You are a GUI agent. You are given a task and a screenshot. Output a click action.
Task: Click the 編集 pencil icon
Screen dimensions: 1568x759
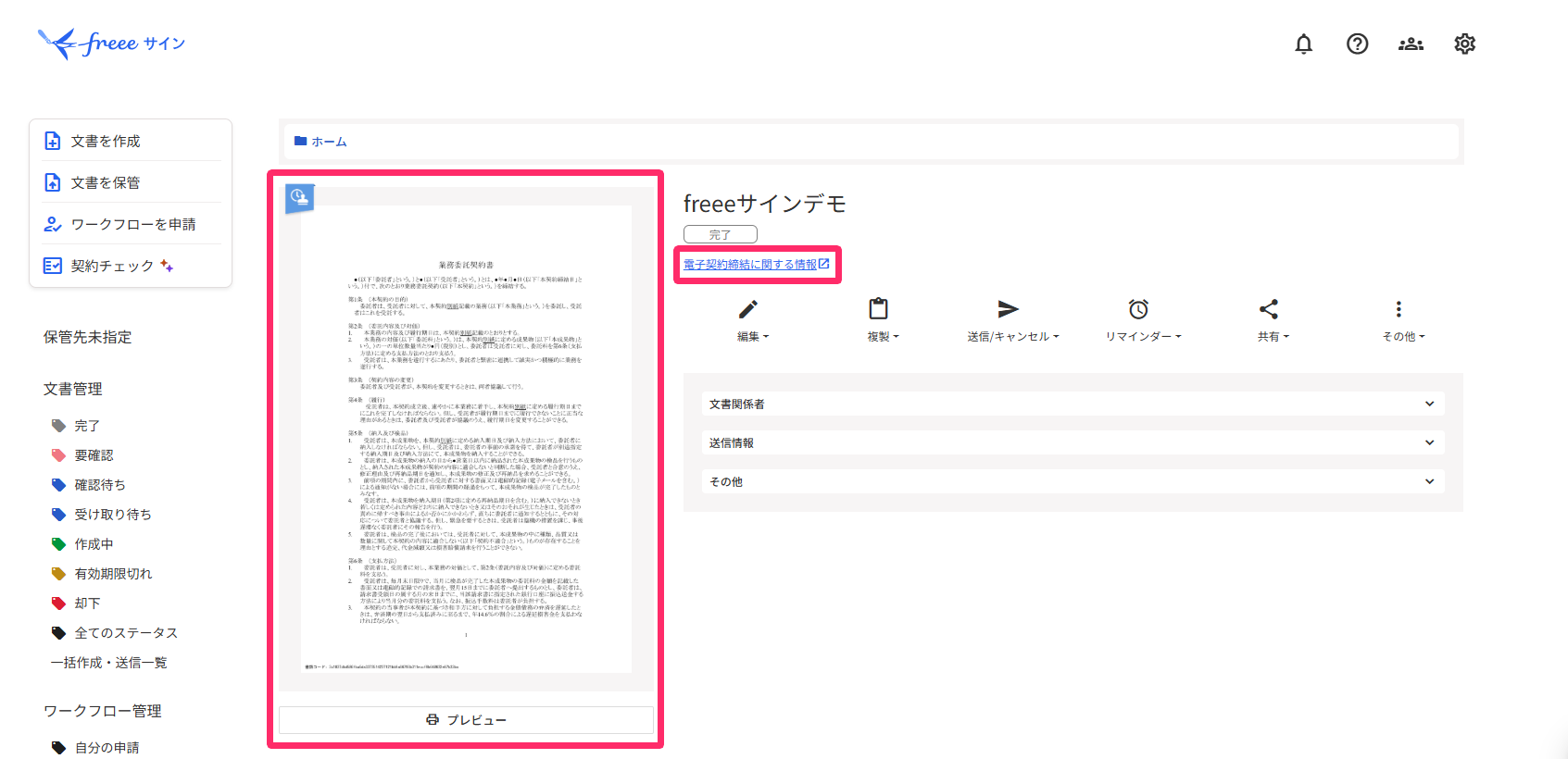click(748, 309)
